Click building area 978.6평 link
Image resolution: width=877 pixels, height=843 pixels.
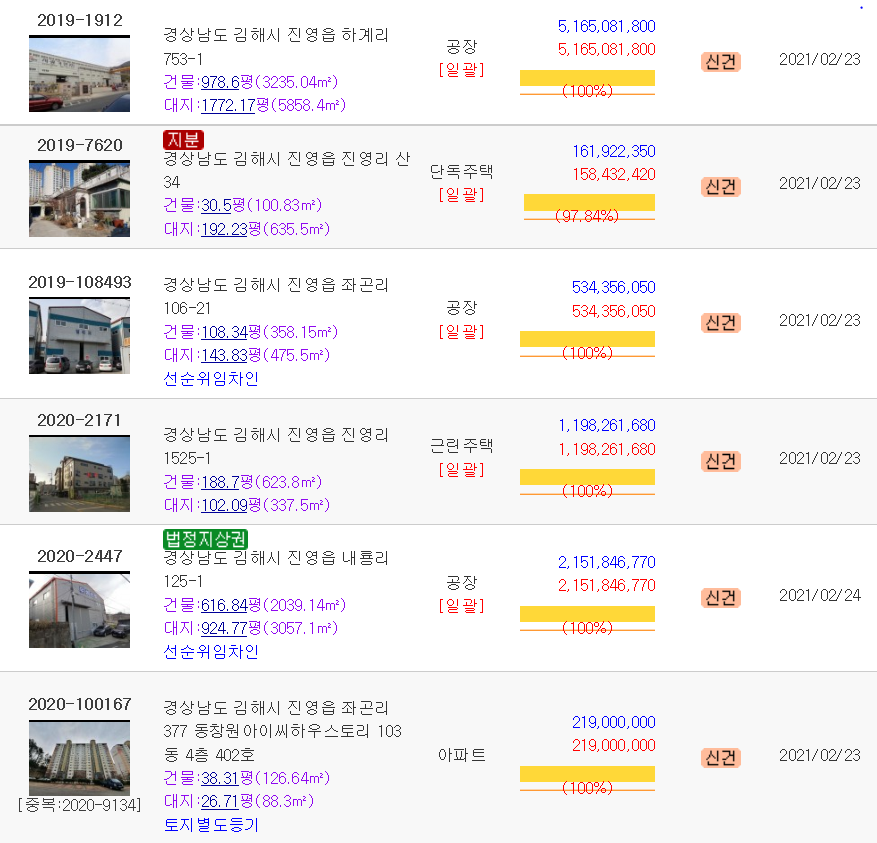point(227,82)
